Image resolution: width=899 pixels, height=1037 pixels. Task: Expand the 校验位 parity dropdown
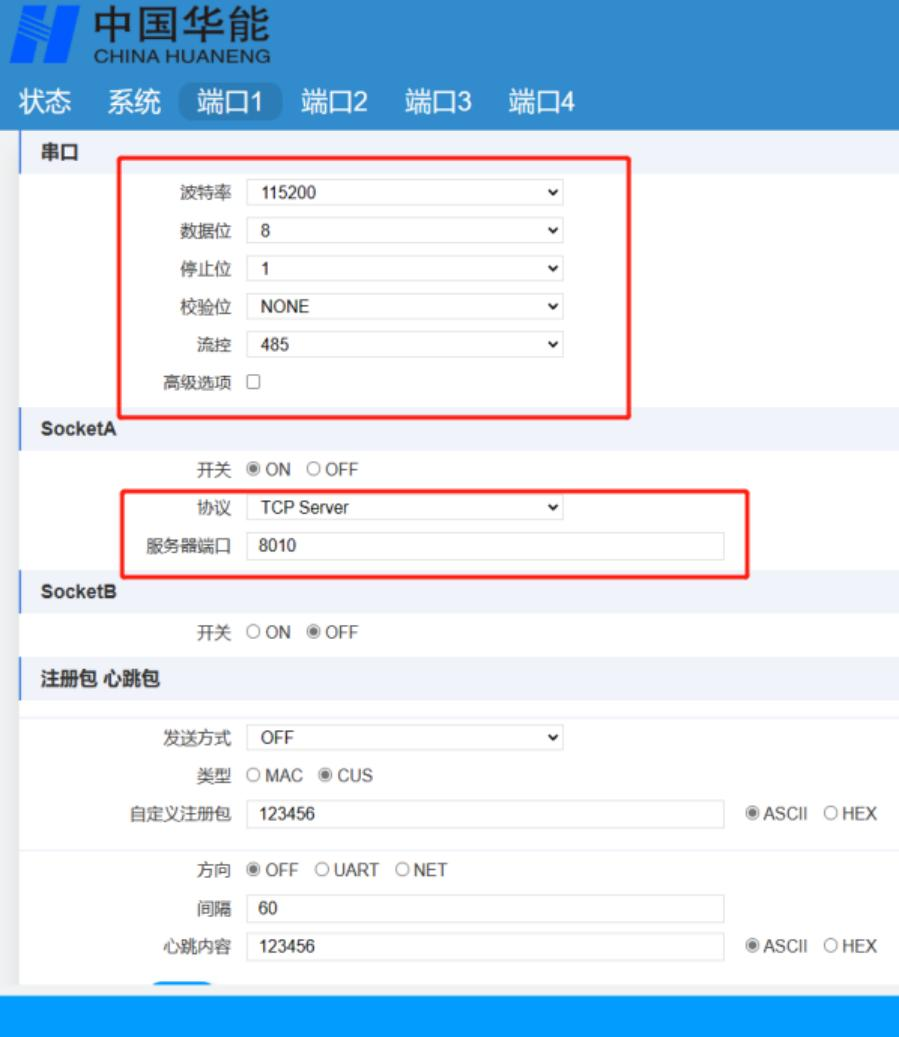404,307
